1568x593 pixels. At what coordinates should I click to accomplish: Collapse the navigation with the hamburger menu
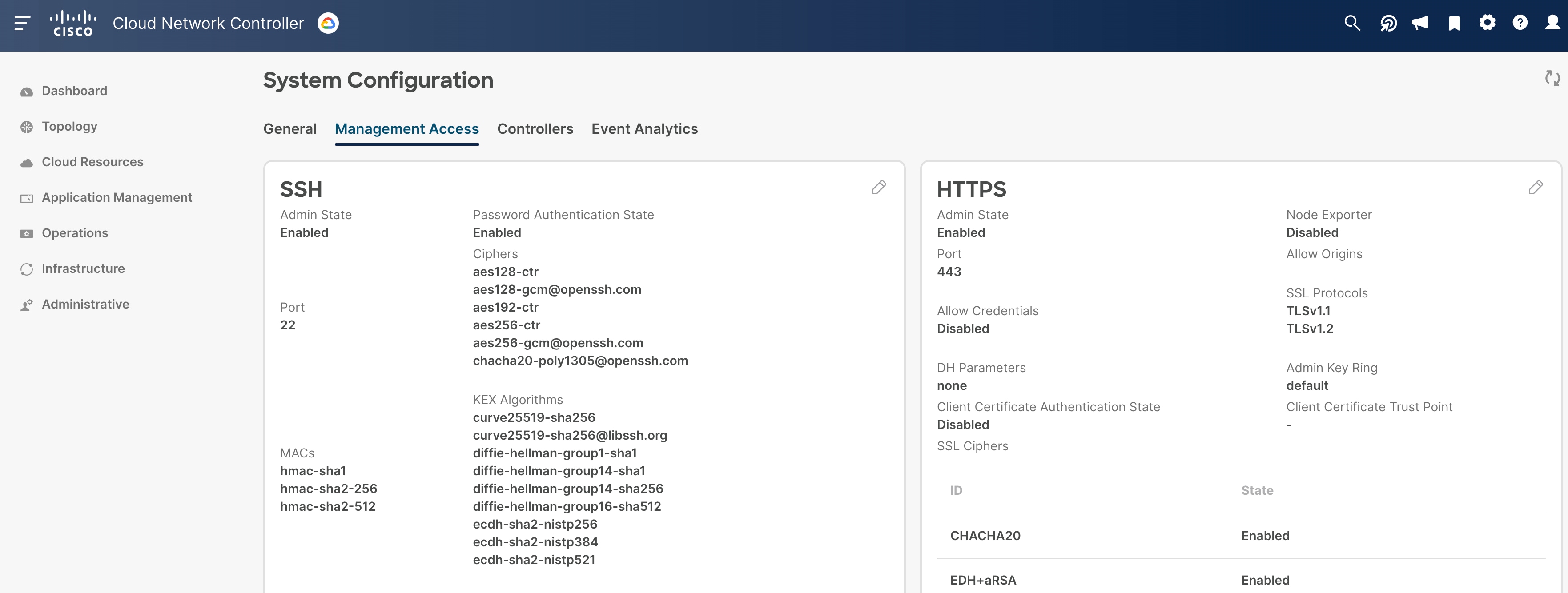[x=22, y=23]
